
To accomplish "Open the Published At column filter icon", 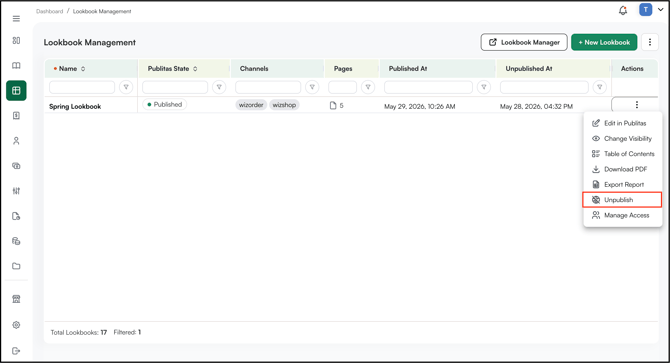I will (x=484, y=87).
